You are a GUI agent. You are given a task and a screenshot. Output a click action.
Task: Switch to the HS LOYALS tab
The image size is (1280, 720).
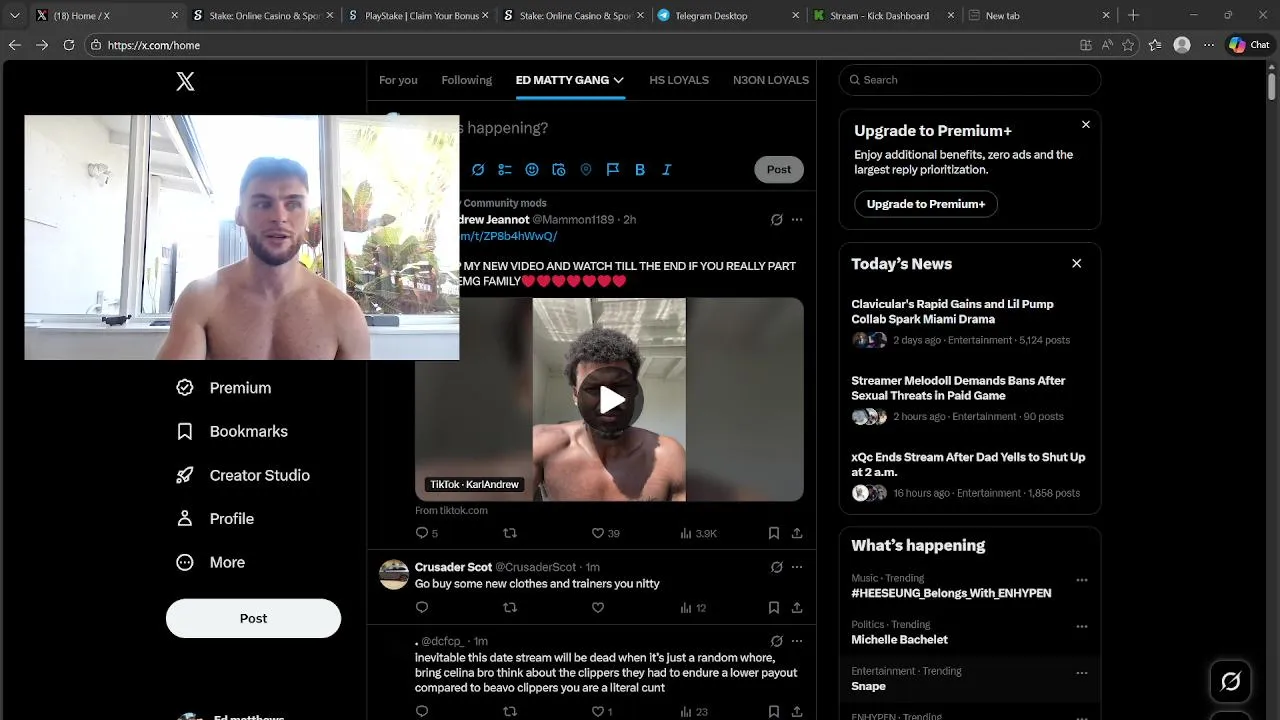pos(679,80)
